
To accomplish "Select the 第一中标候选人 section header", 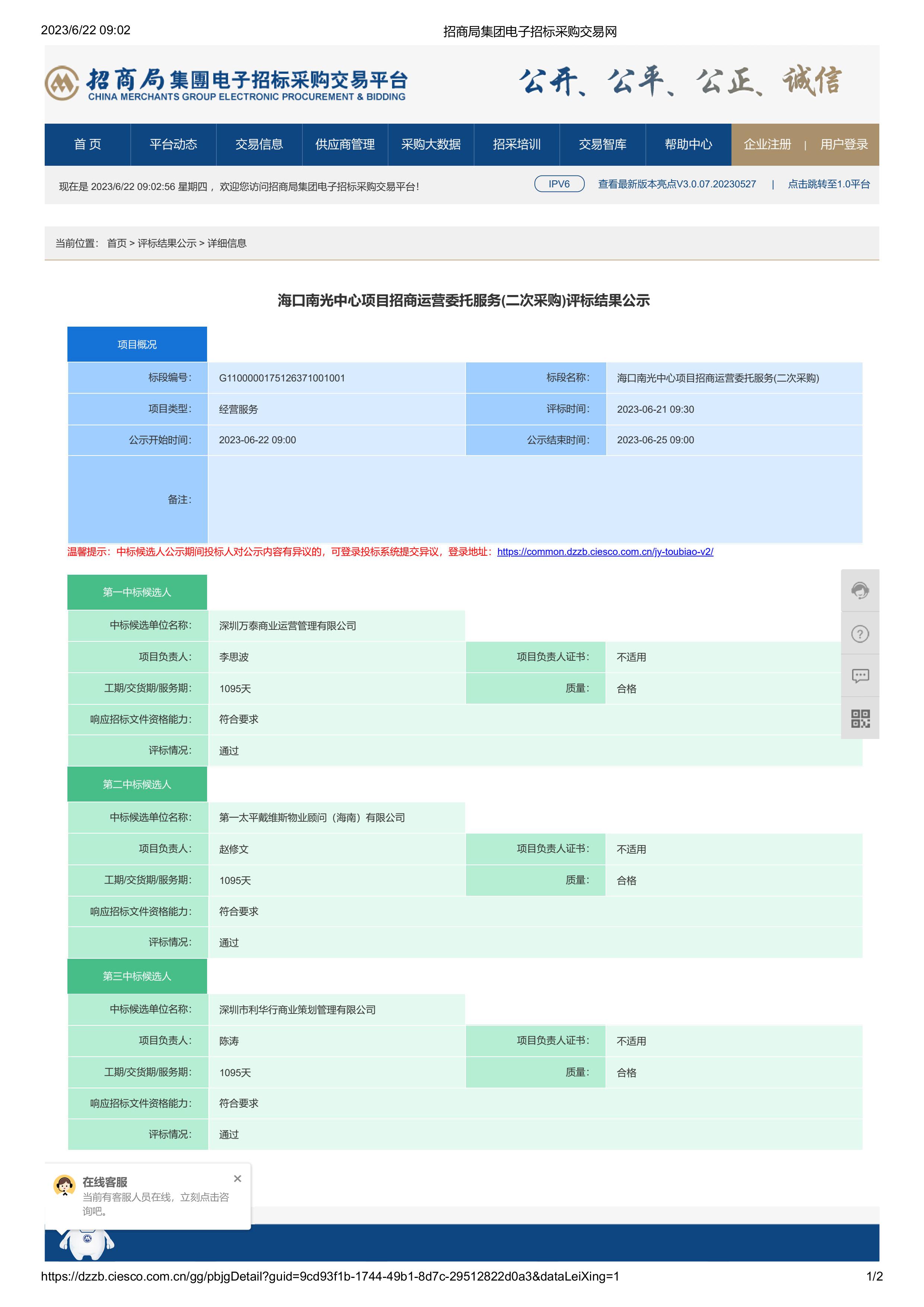I will 137,593.
